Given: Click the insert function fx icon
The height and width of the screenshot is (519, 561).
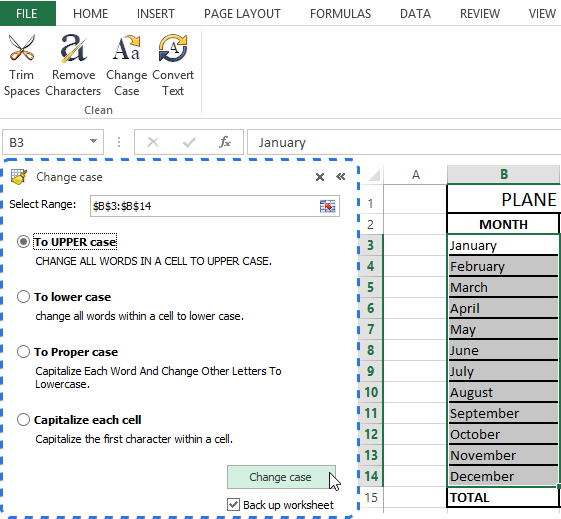Looking at the screenshot, I should [x=225, y=142].
